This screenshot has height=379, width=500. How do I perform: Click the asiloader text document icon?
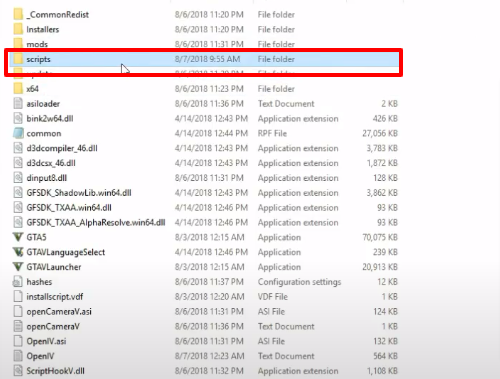tap(18, 104)
